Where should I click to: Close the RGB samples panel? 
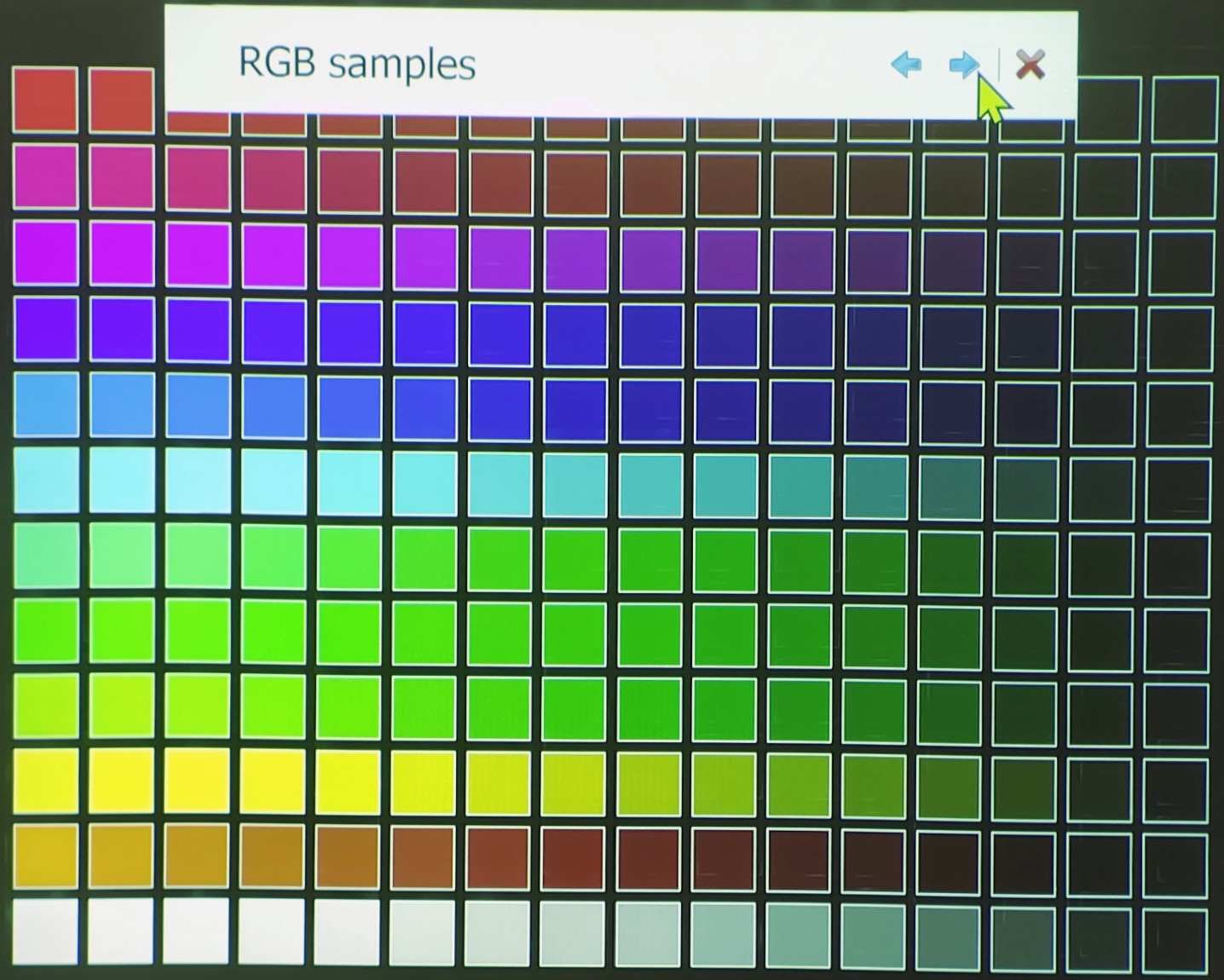[x=1031, y=64]
